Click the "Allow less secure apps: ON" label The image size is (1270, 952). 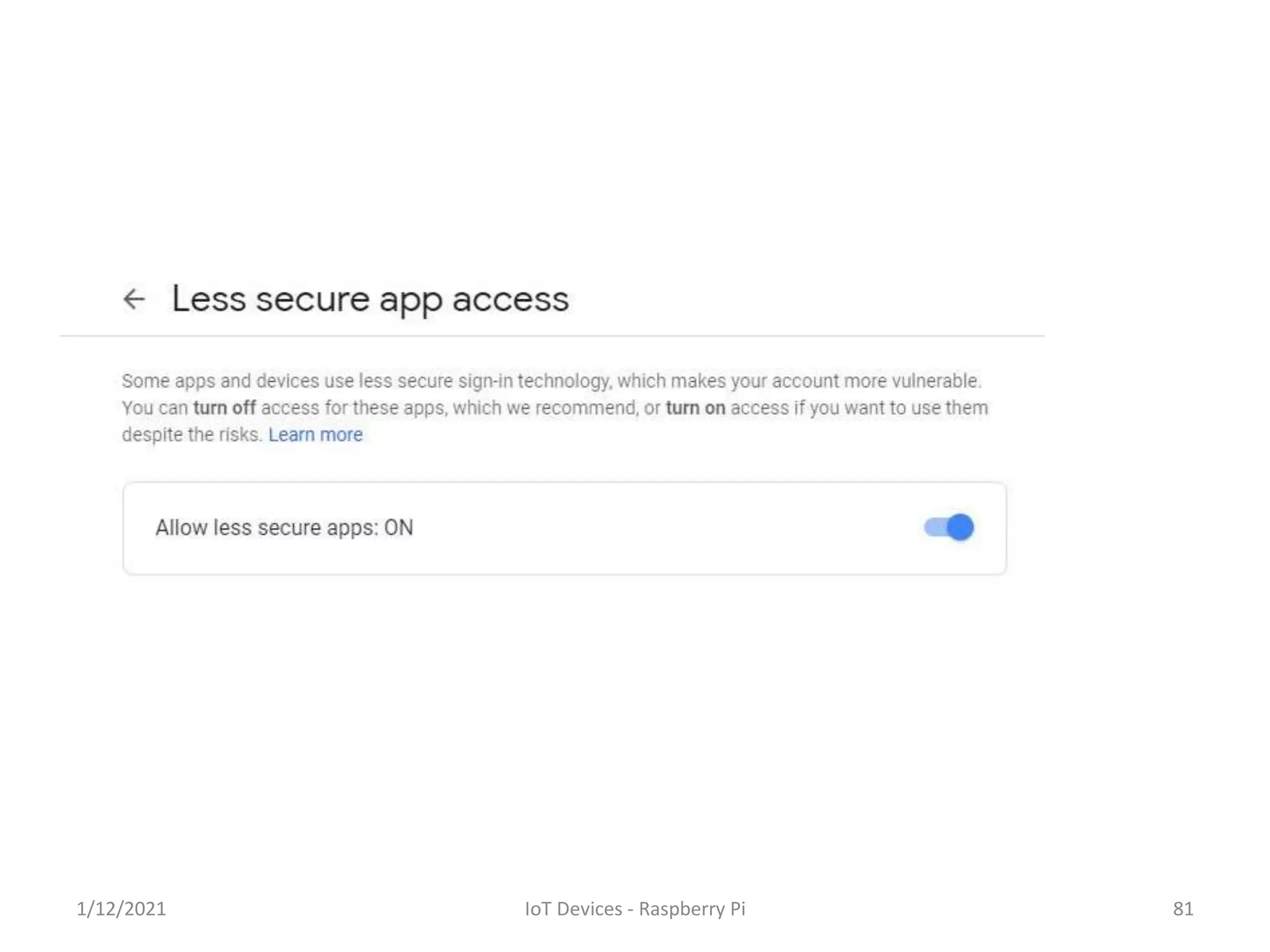(x=284, y=527)
